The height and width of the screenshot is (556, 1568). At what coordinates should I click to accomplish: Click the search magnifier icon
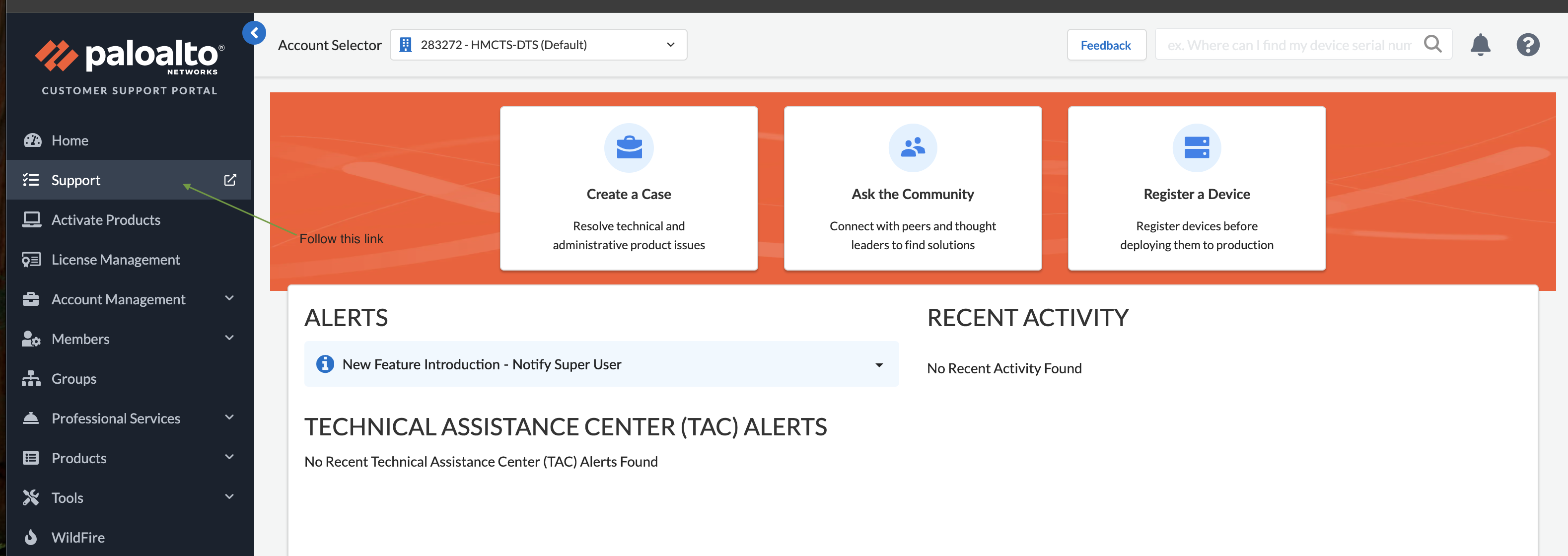pyautogui.click(x=1433, y=44)
